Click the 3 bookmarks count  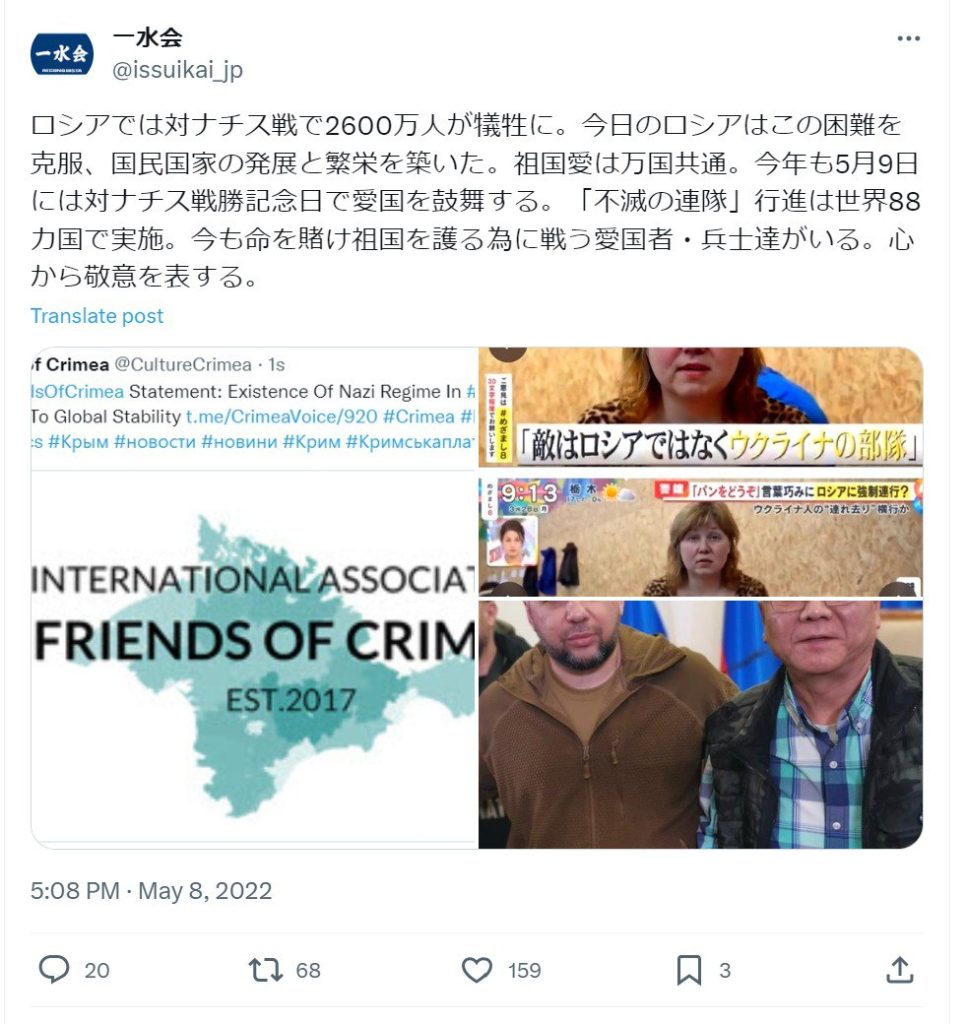725,970
